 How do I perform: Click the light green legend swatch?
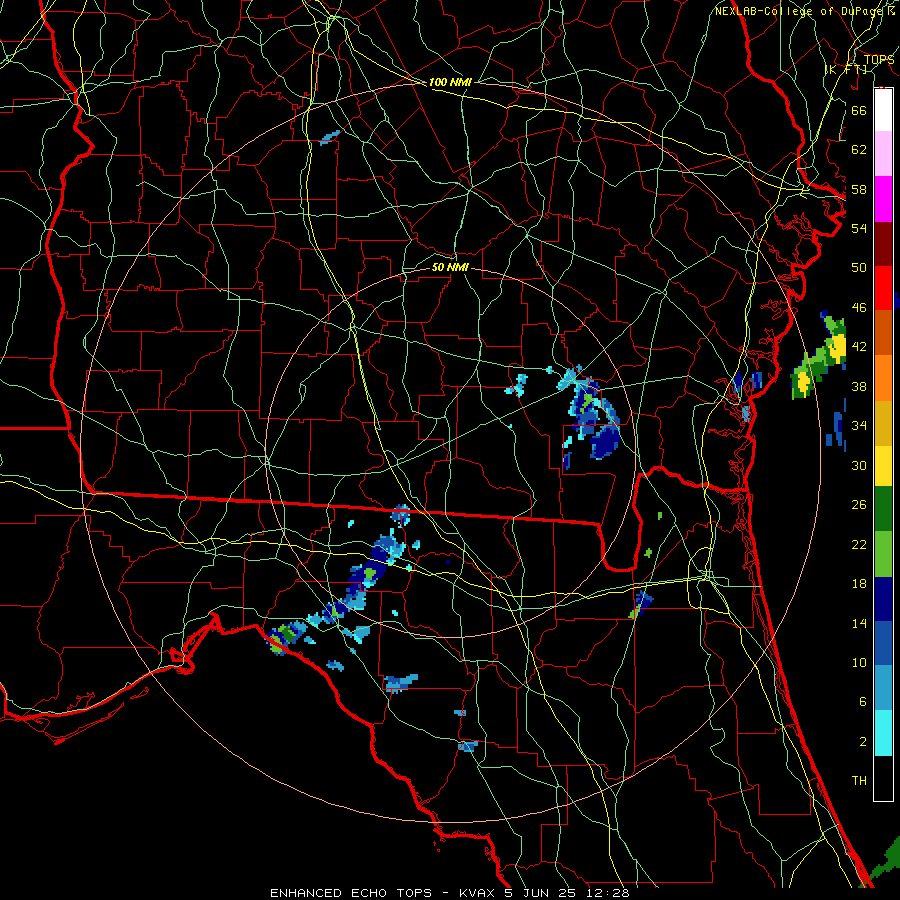click(883, 554)
